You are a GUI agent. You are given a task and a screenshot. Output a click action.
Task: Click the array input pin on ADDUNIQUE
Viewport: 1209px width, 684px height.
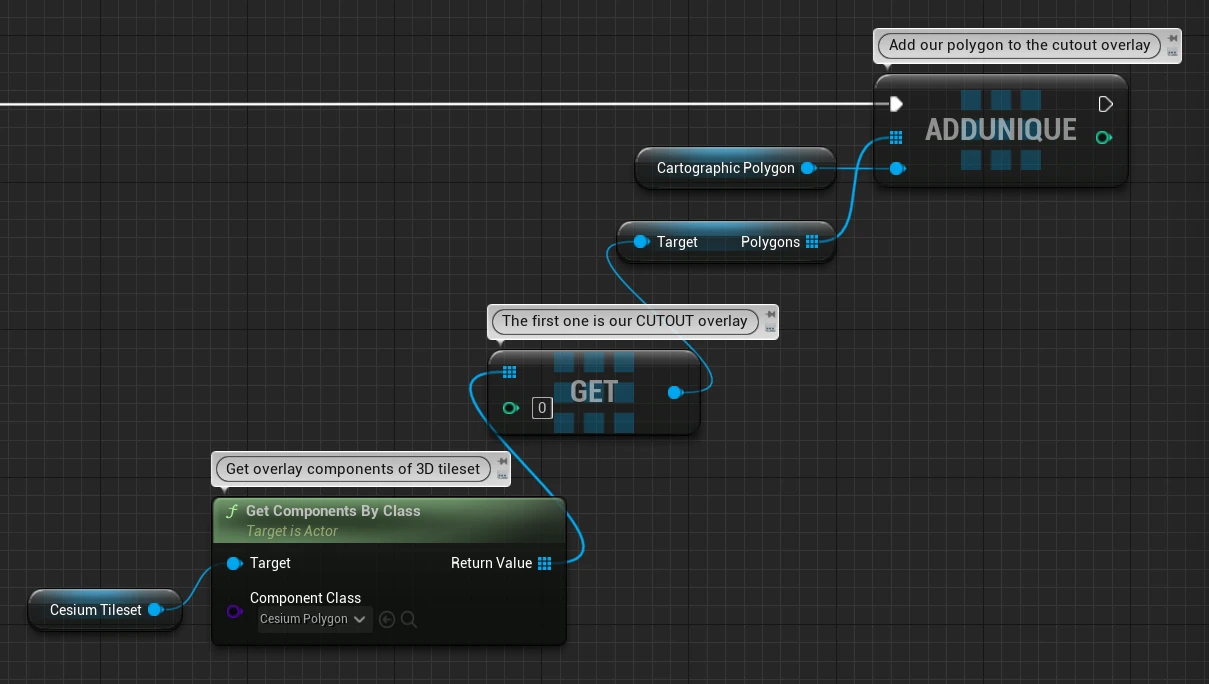coord(896,137)
